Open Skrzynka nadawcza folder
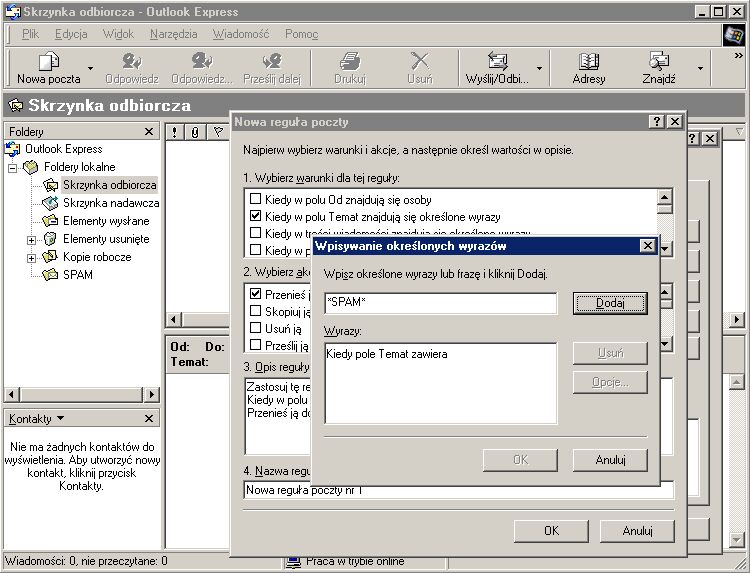The image size is (750, 573). point(111,203)
